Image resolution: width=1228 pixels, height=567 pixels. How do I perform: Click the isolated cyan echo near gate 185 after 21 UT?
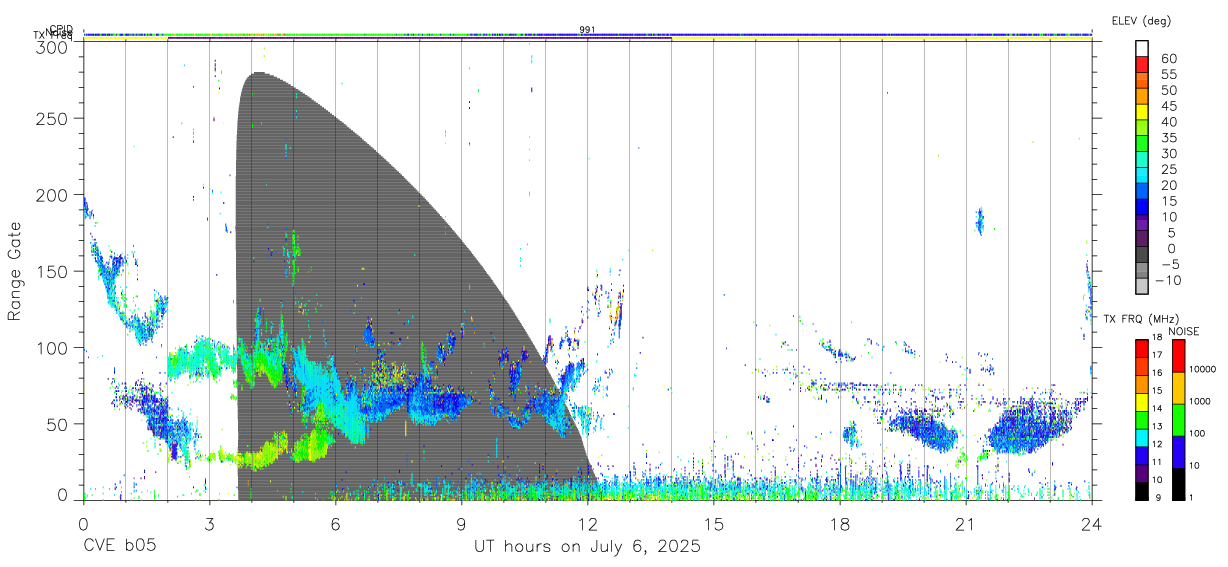click(x=980, y=220)
